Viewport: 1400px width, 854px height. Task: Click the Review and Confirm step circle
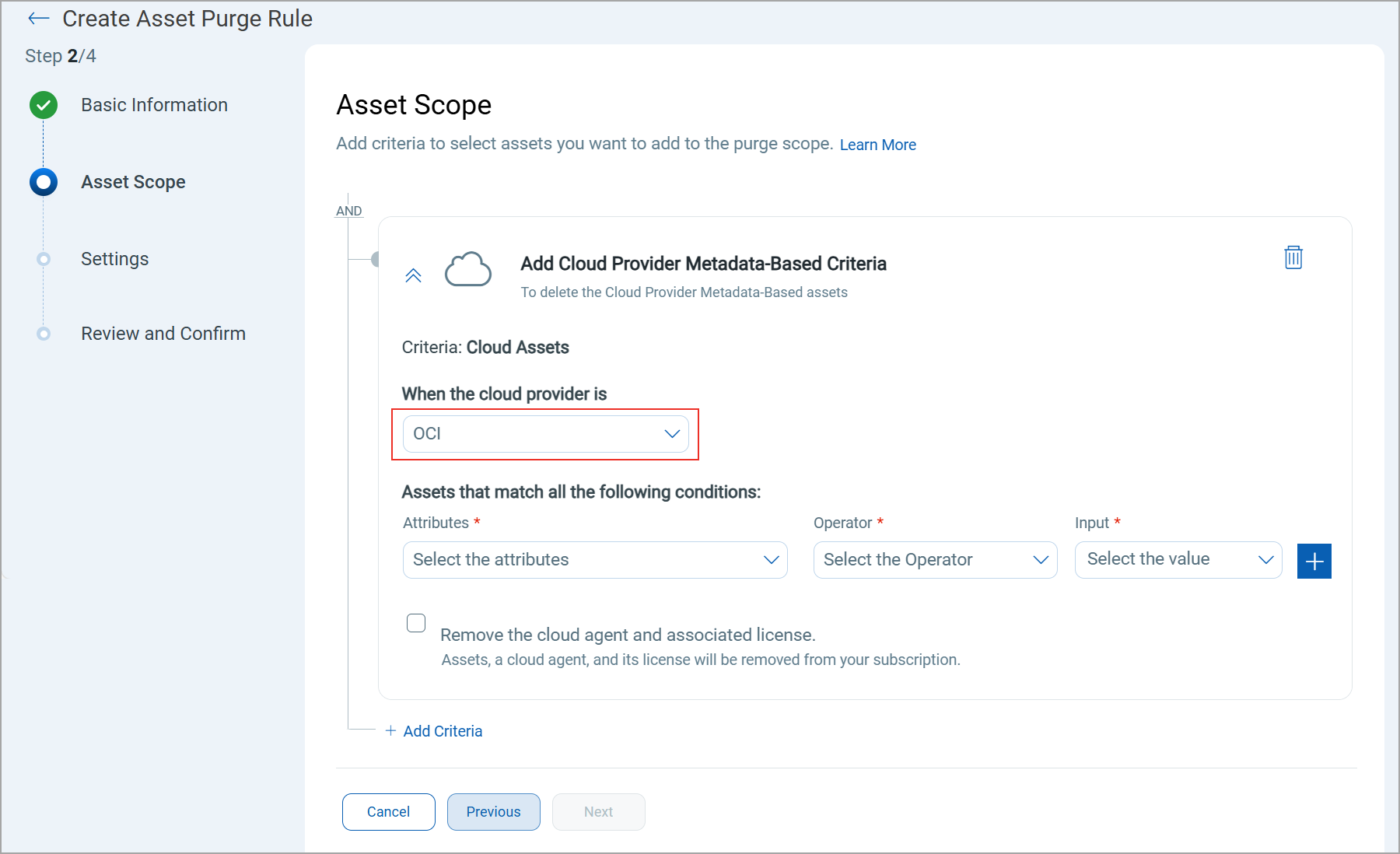coord(44,334)
